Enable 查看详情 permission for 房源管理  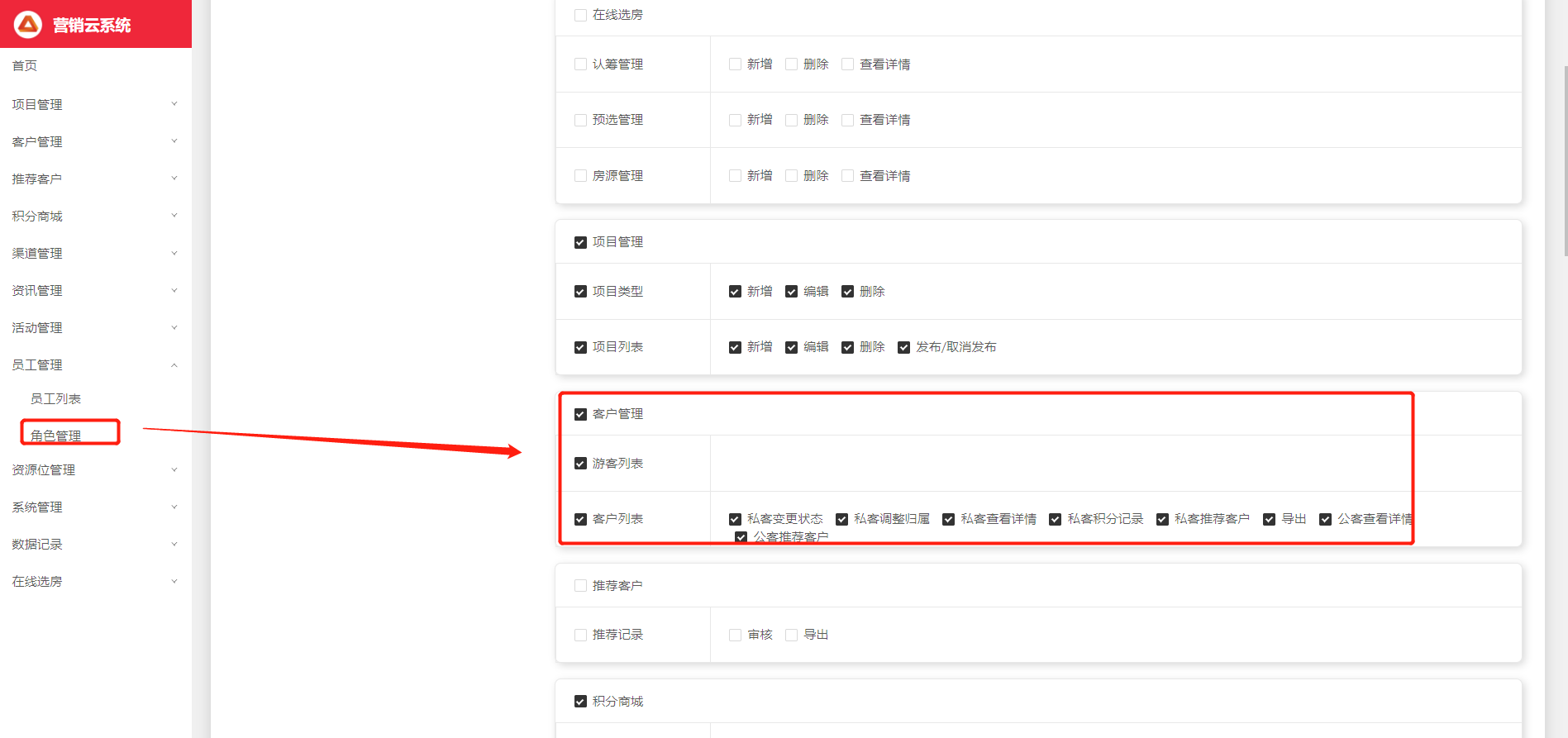847,176
